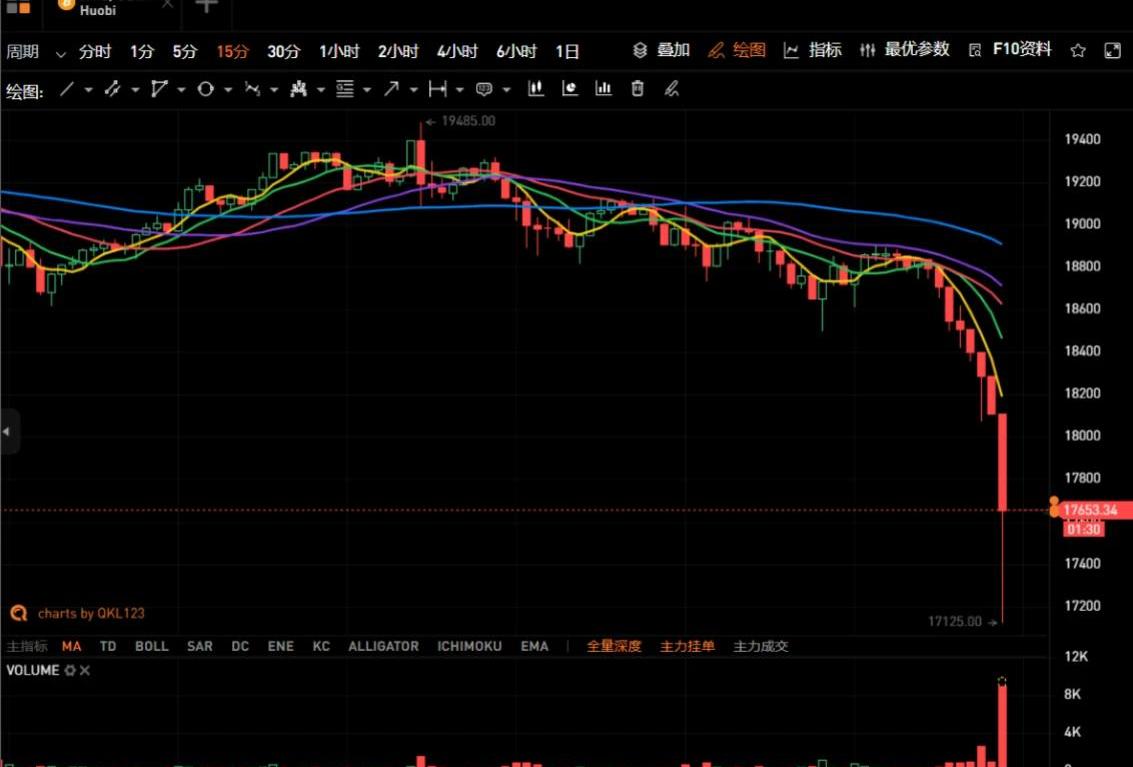Toggle the 全量深度 depth overlay

click(x=614, y=647)
